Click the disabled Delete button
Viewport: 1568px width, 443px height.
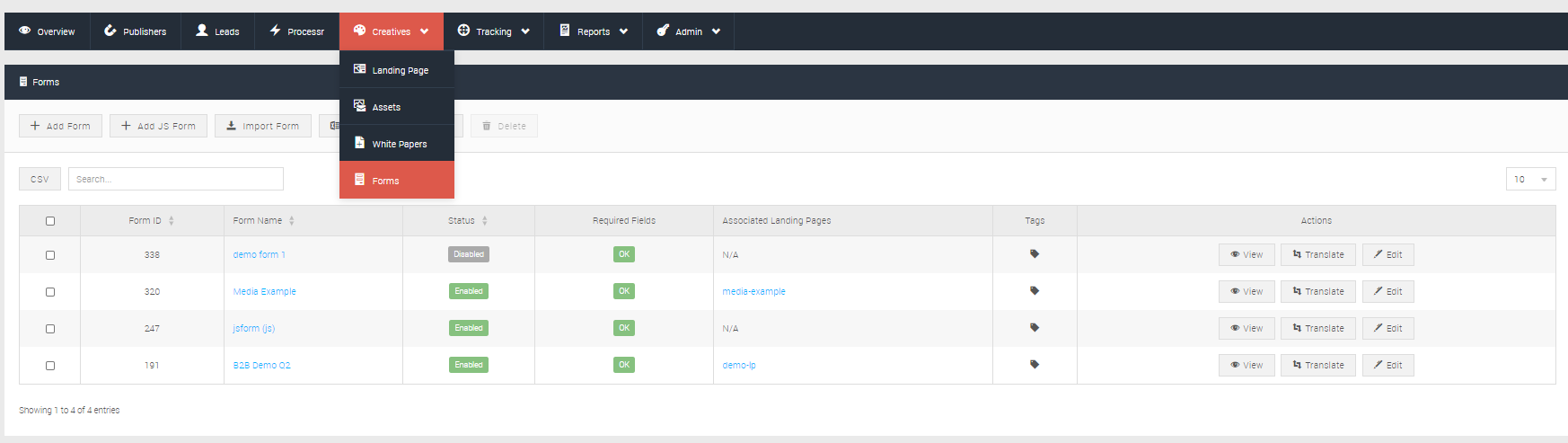504,126
